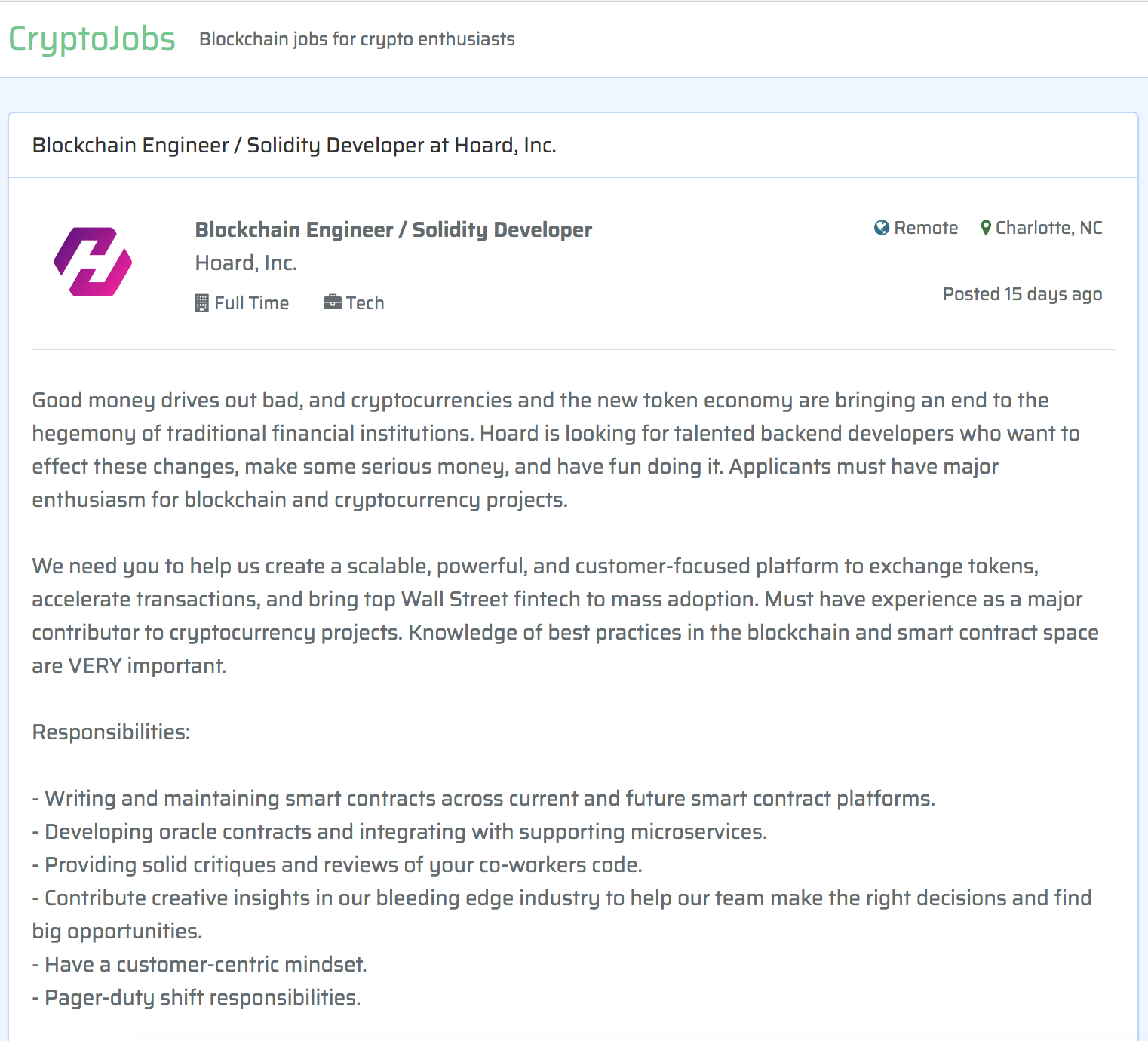
Task: Click the Responsibilities heading
Action: (x=111, y=732)
